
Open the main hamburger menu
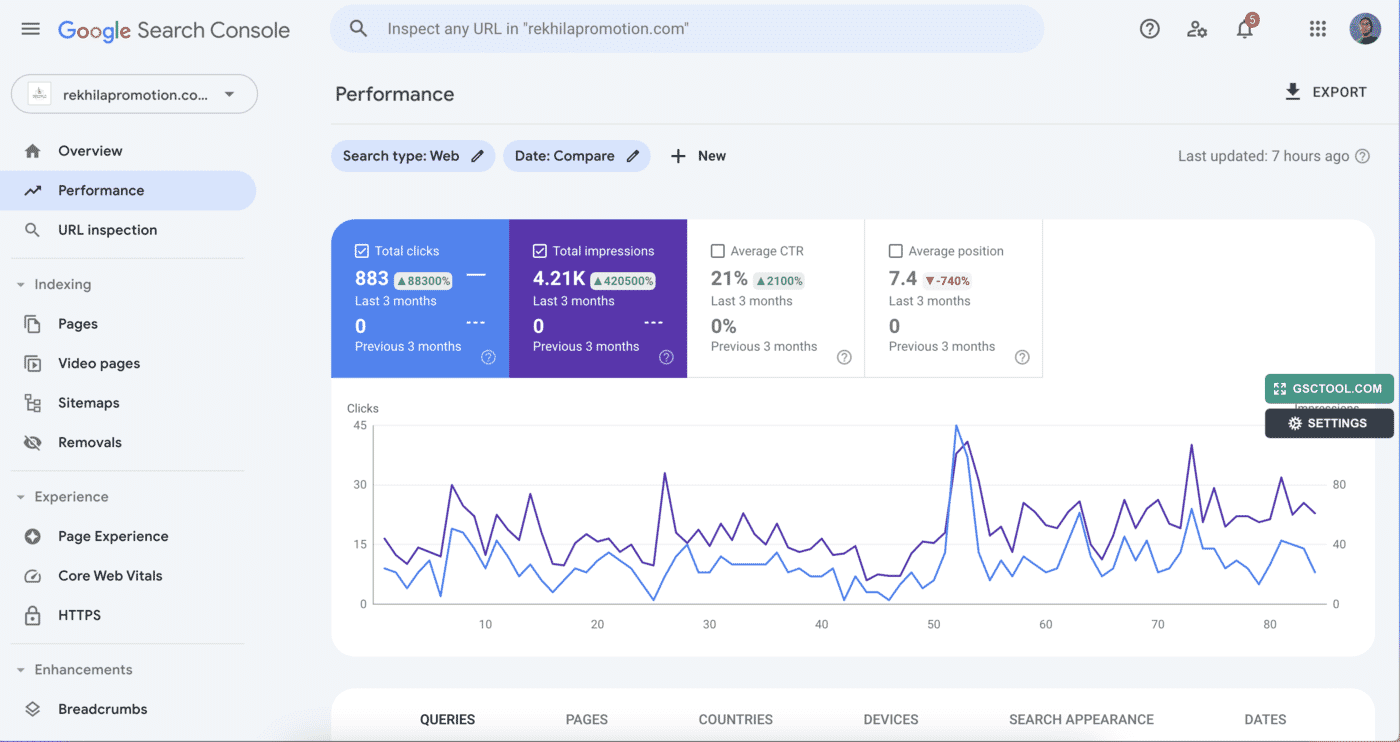[x=31, y=29]
